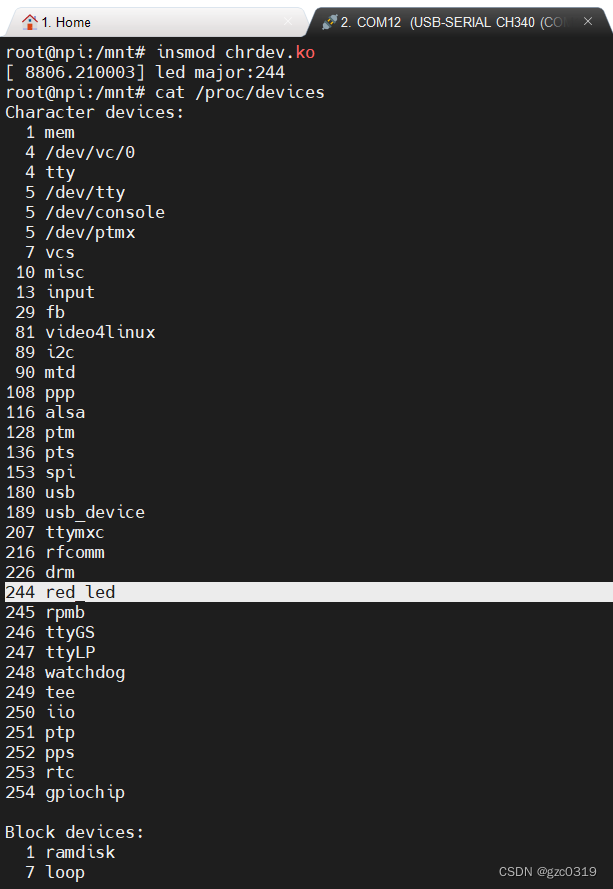The image size is (613, 889).
Task: Click the Character devices header text
Action: pyautogui.click(x=93, y=111)
